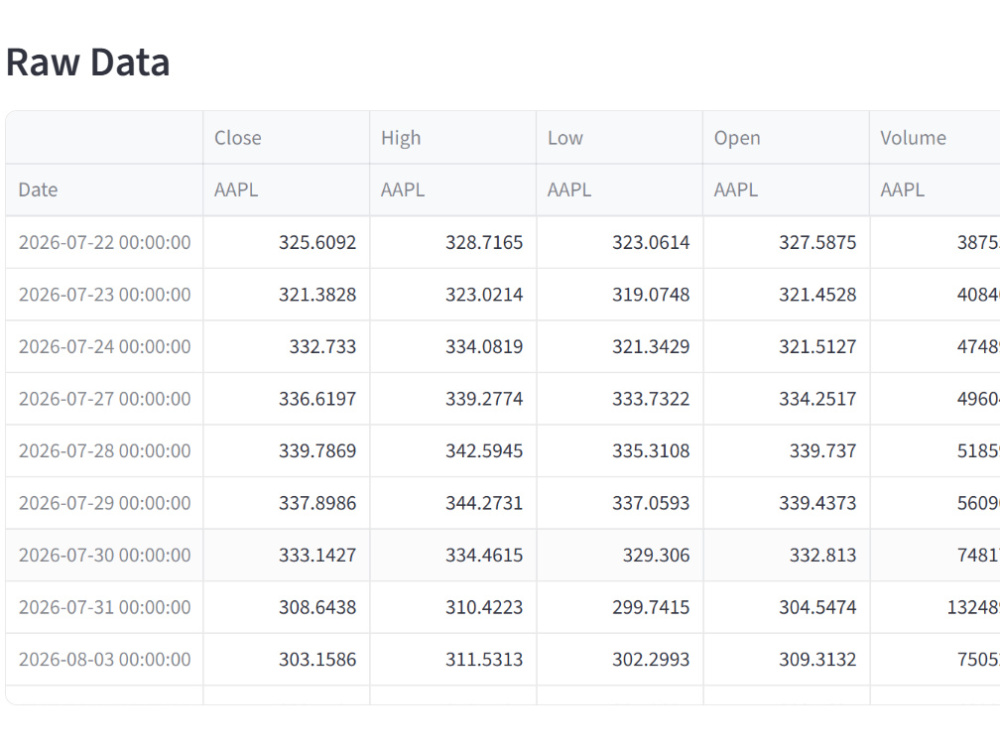Select date cell 2026-08-03 00:00:00
Image resolution: width=1000 pixels, height=750 pixels.
104,659
